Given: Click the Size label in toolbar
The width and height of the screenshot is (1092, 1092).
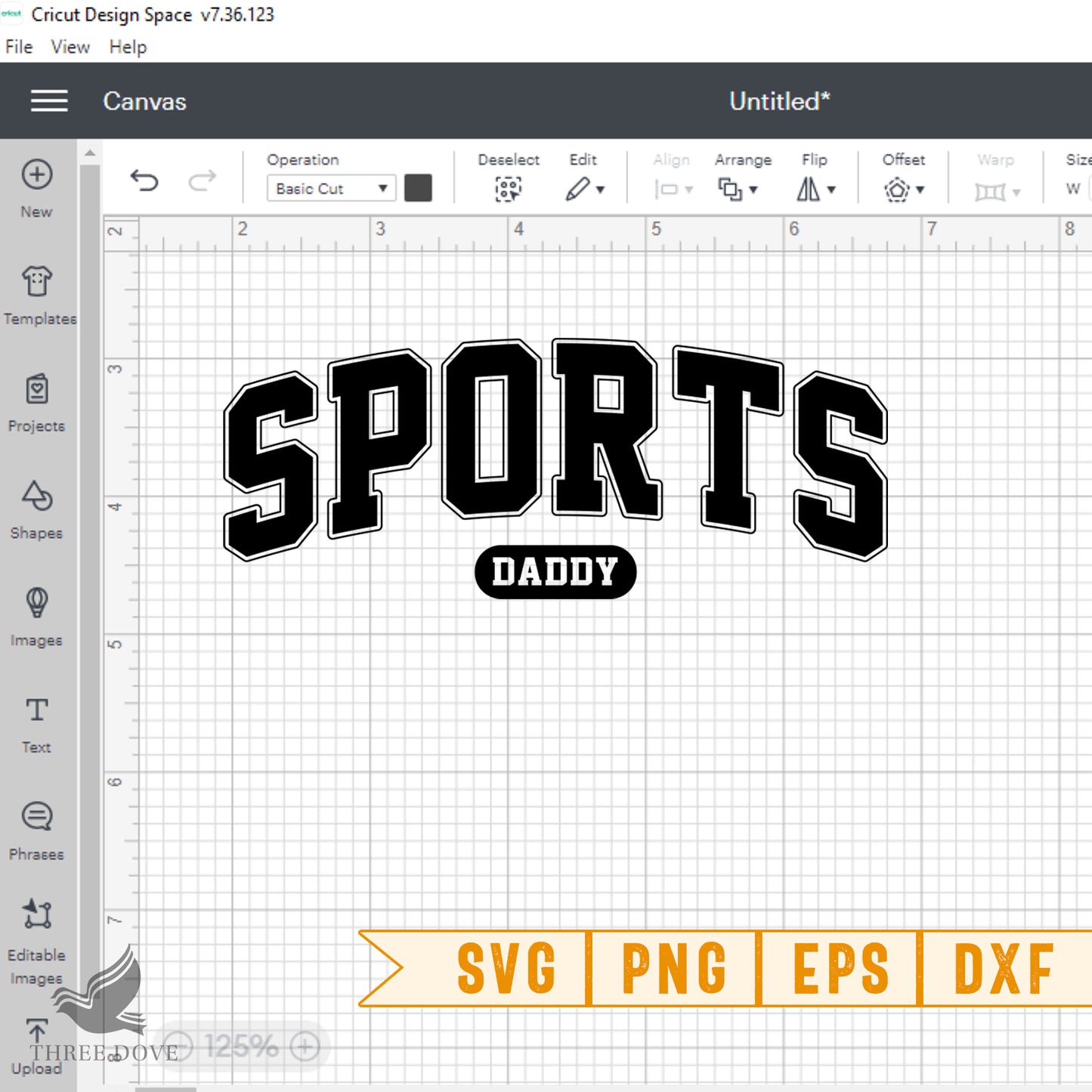Looking at the screenshot, I should pos(1078,159).
